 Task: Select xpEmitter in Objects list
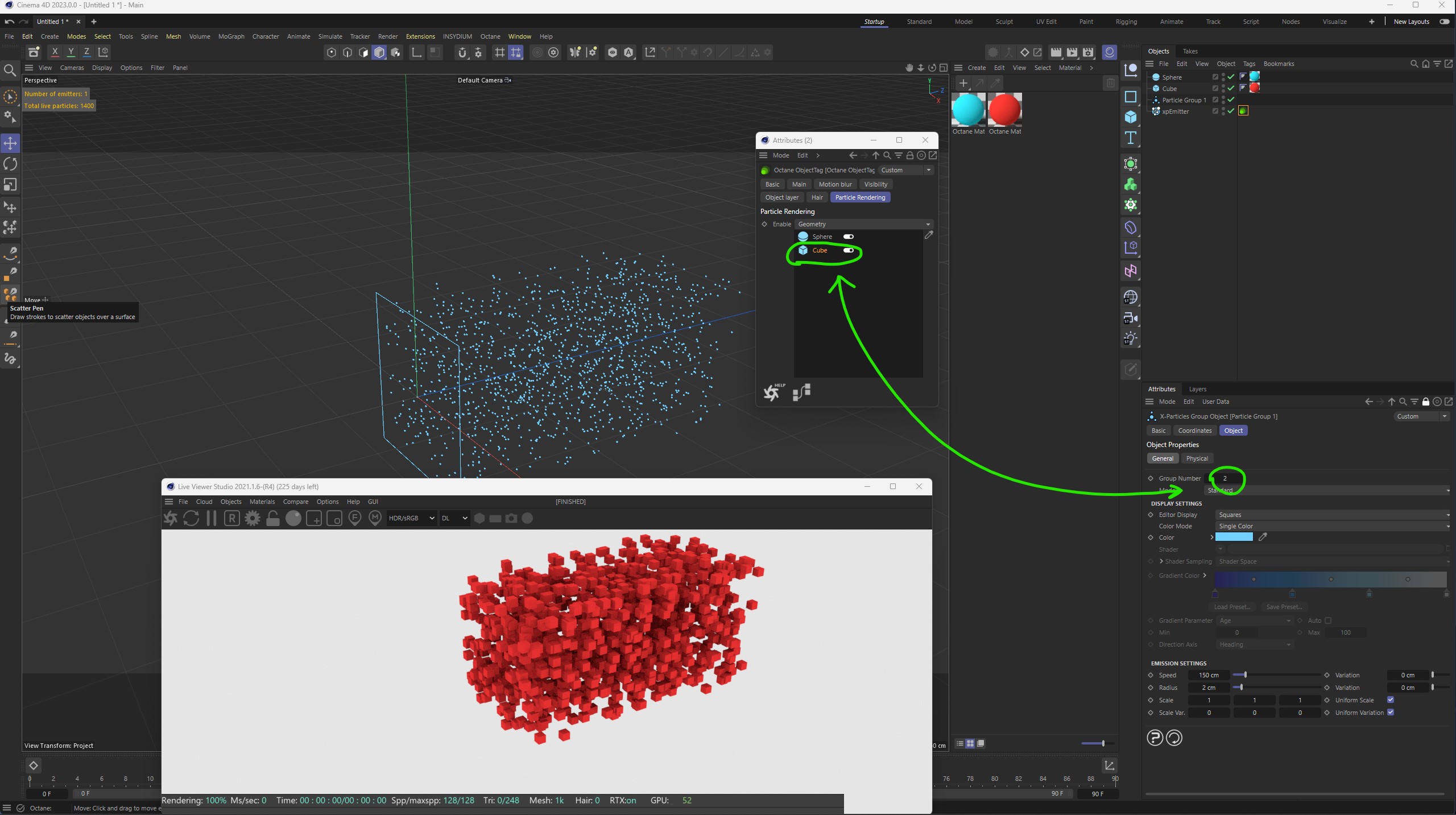point(1175,111)
